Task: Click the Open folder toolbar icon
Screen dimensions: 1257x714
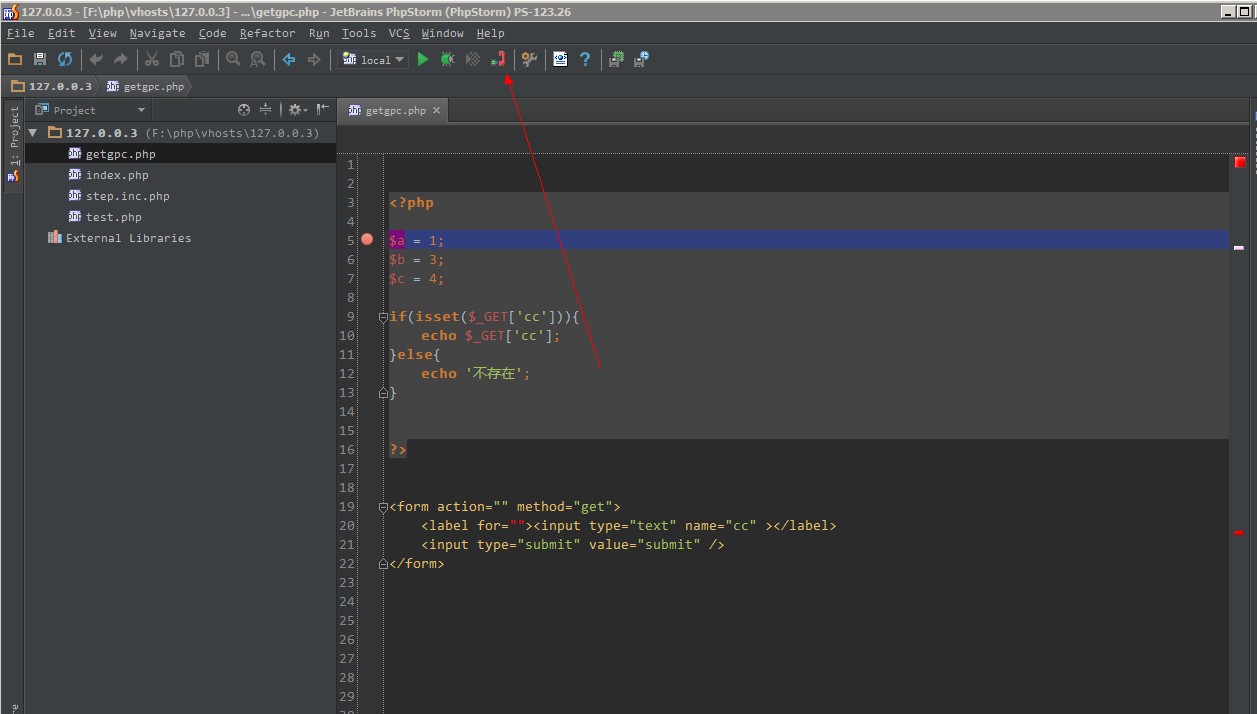Action: (15, 60)
